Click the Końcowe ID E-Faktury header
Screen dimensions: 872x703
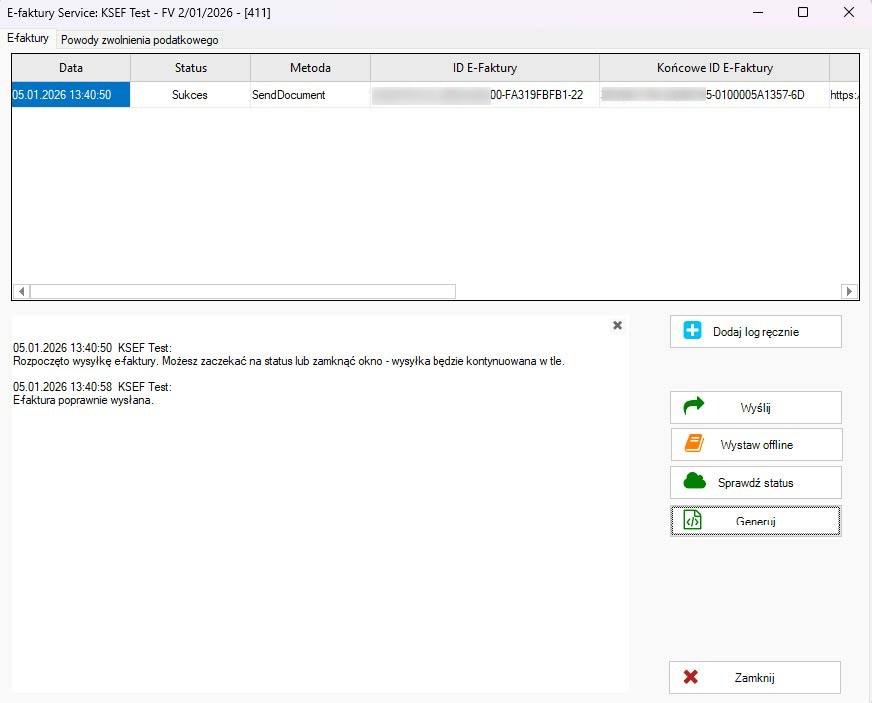click(714, 68)
